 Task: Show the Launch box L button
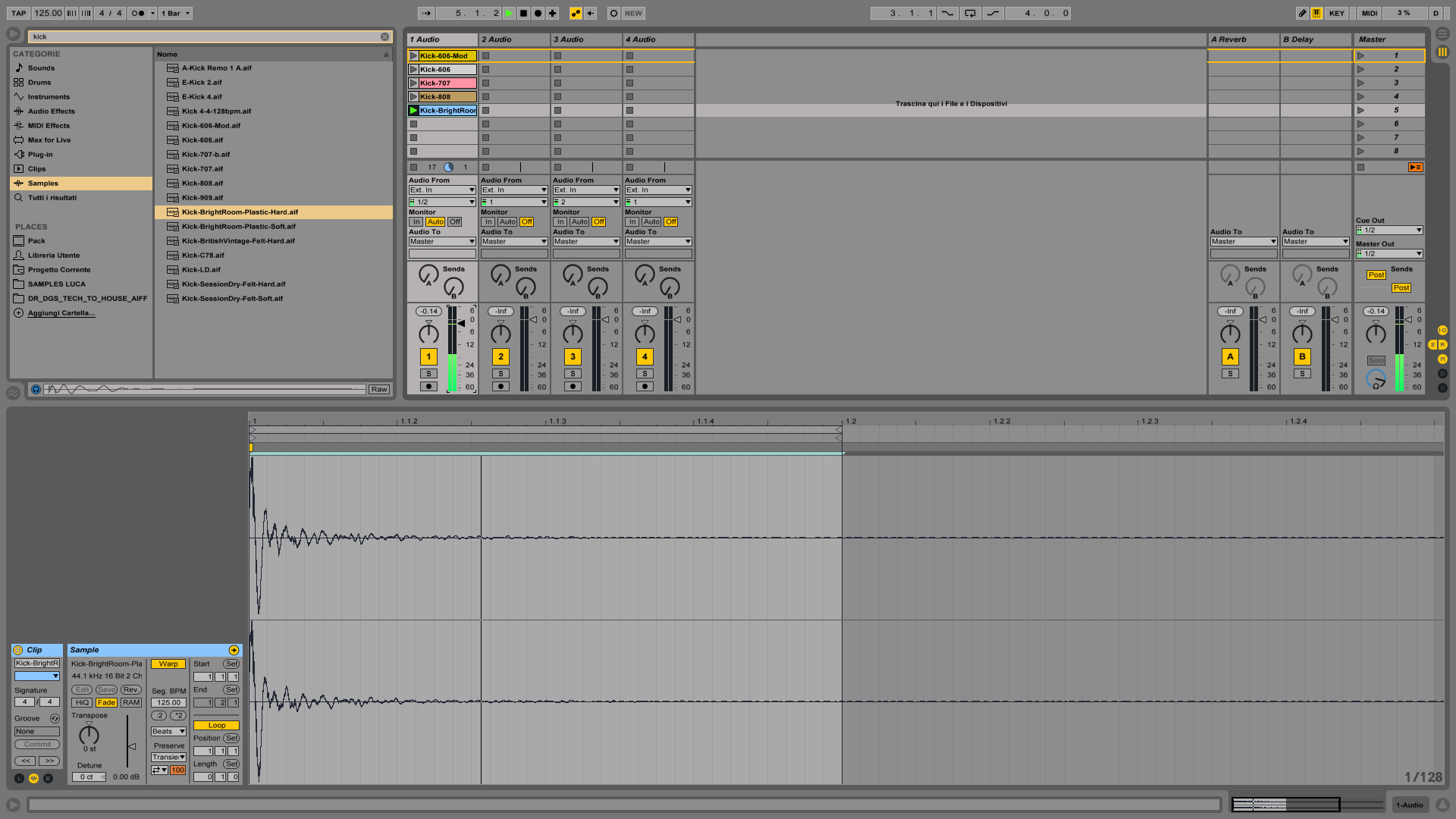point(19,778)
